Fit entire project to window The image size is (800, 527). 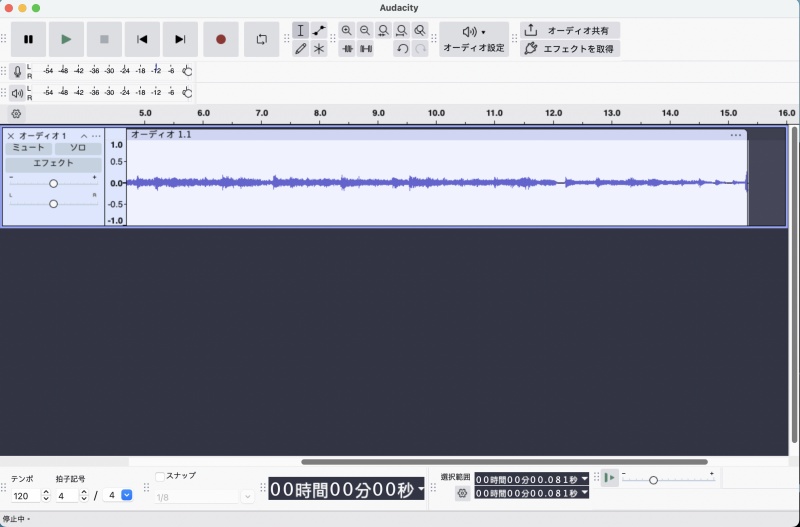pyautogui.click(x=402, y=31)
